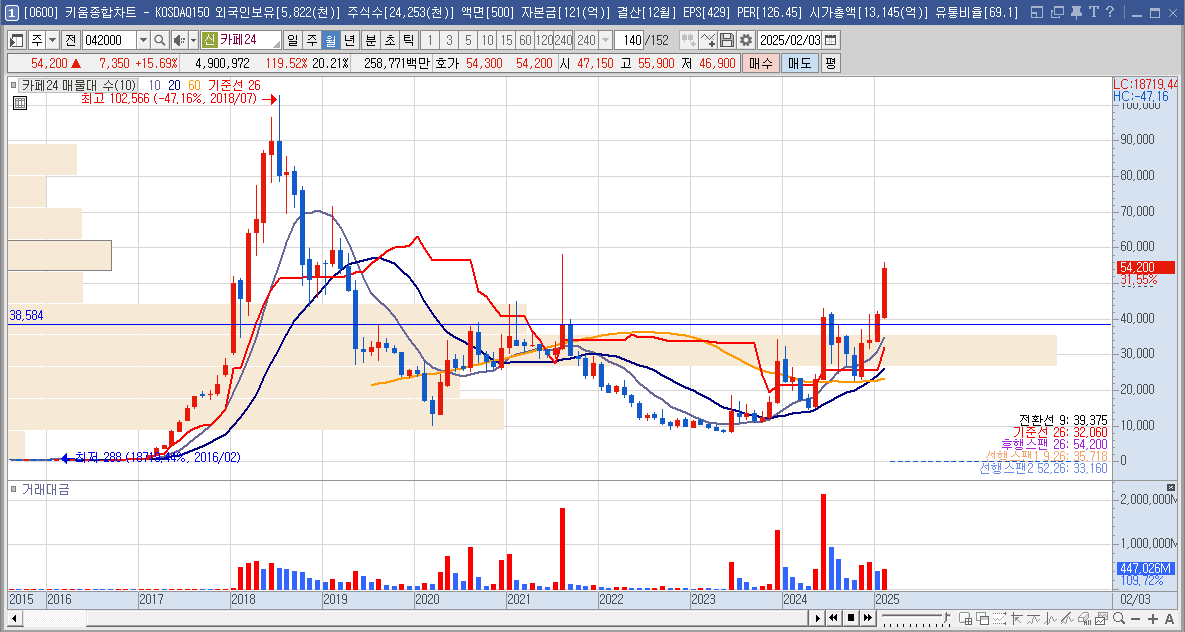Select the 120 interval button
Image resolution: width=1185 pixels, height=632 pixels.
544,40
